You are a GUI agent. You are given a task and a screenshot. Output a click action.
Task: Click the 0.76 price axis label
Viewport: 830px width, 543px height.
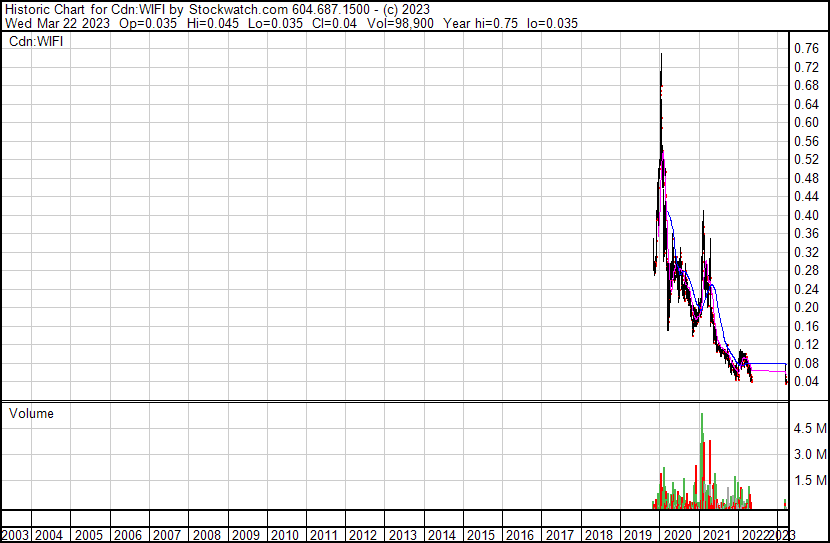(x=805, y=48)
